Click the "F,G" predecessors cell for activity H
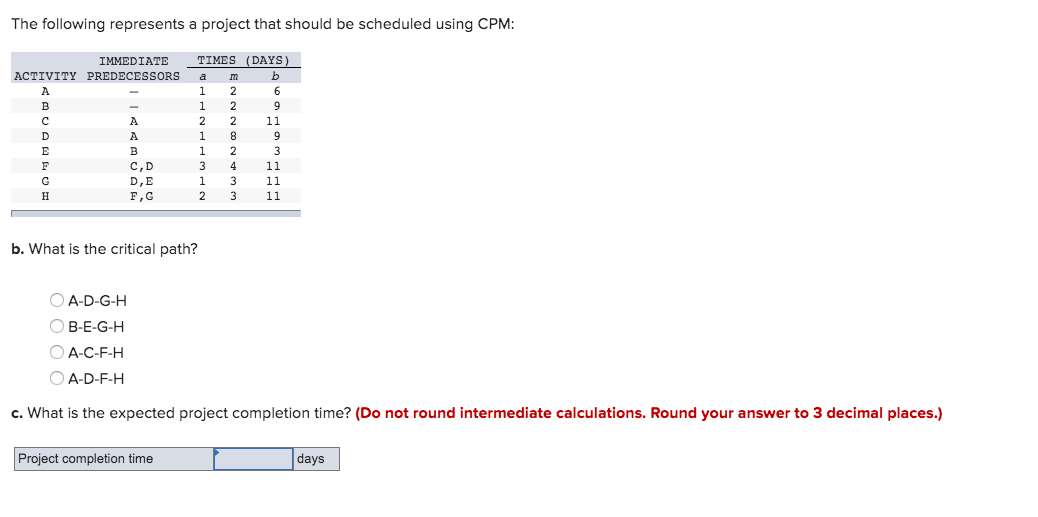The image size is (1038, 517). (x=142, y=196)
